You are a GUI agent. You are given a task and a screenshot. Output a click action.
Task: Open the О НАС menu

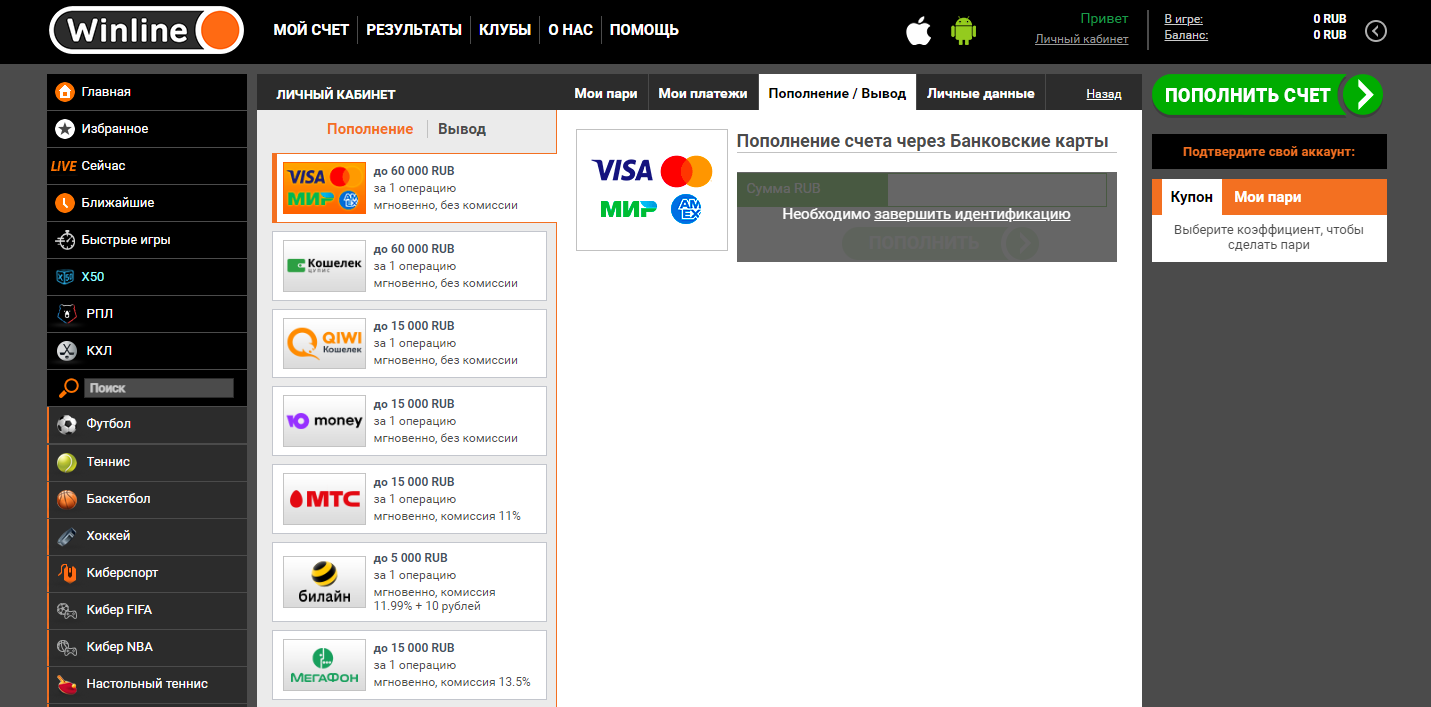click(x=571, y=30)
